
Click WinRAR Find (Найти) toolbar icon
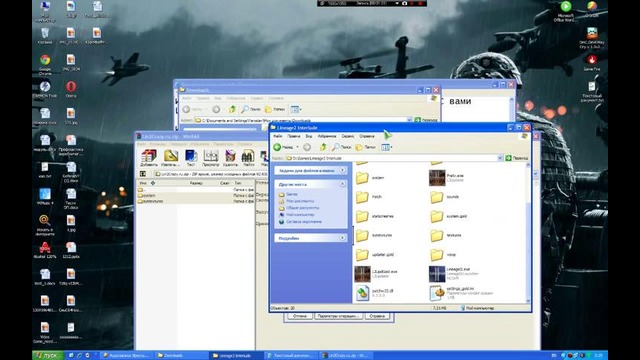tap(248, 158)
